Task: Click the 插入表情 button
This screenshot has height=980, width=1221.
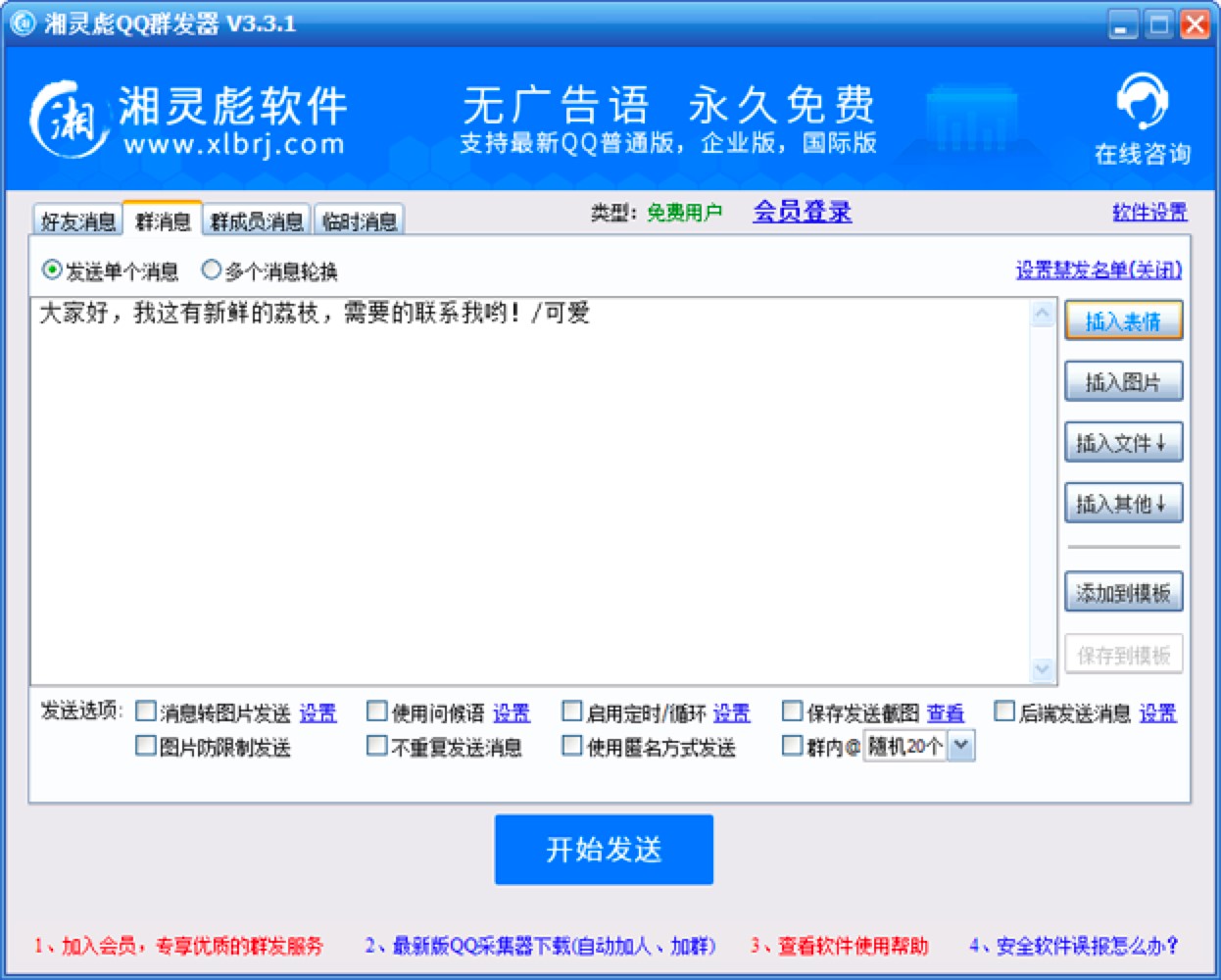Action: [x=1123, y=320]
